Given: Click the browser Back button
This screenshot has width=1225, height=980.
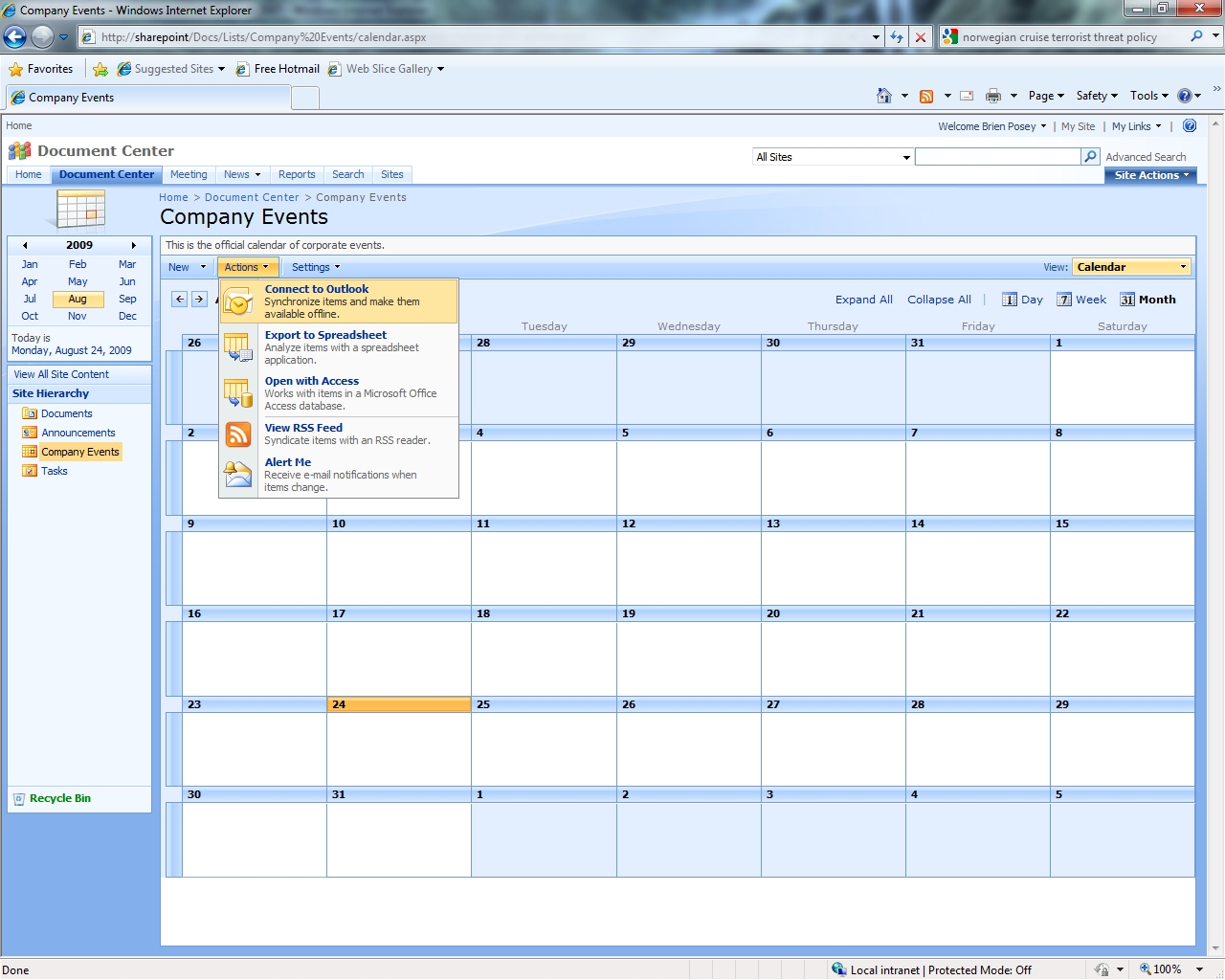Looking at the screenshot, I should tap(15, 37).
